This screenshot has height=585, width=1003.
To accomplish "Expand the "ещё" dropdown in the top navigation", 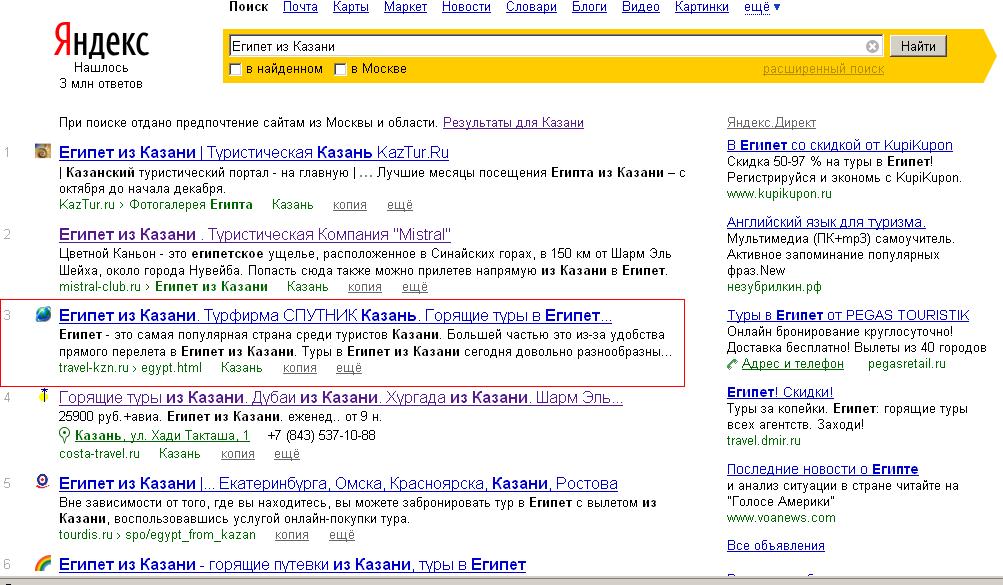I will tap(762, 8).
